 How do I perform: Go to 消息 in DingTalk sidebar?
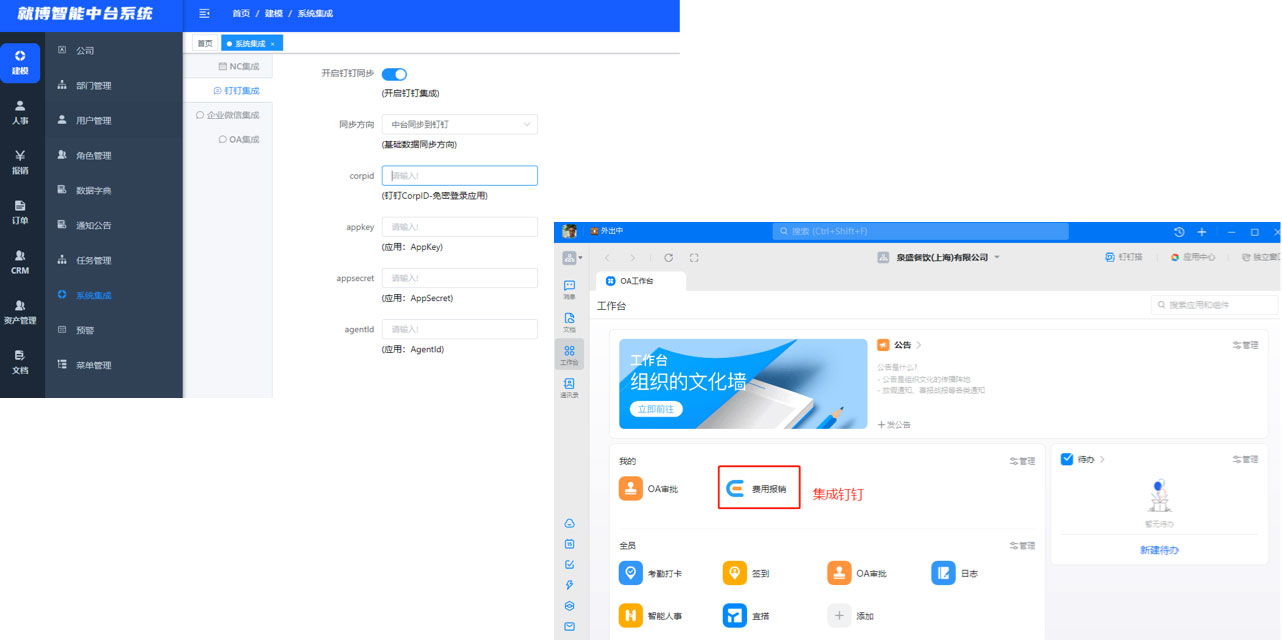[569, 289]
